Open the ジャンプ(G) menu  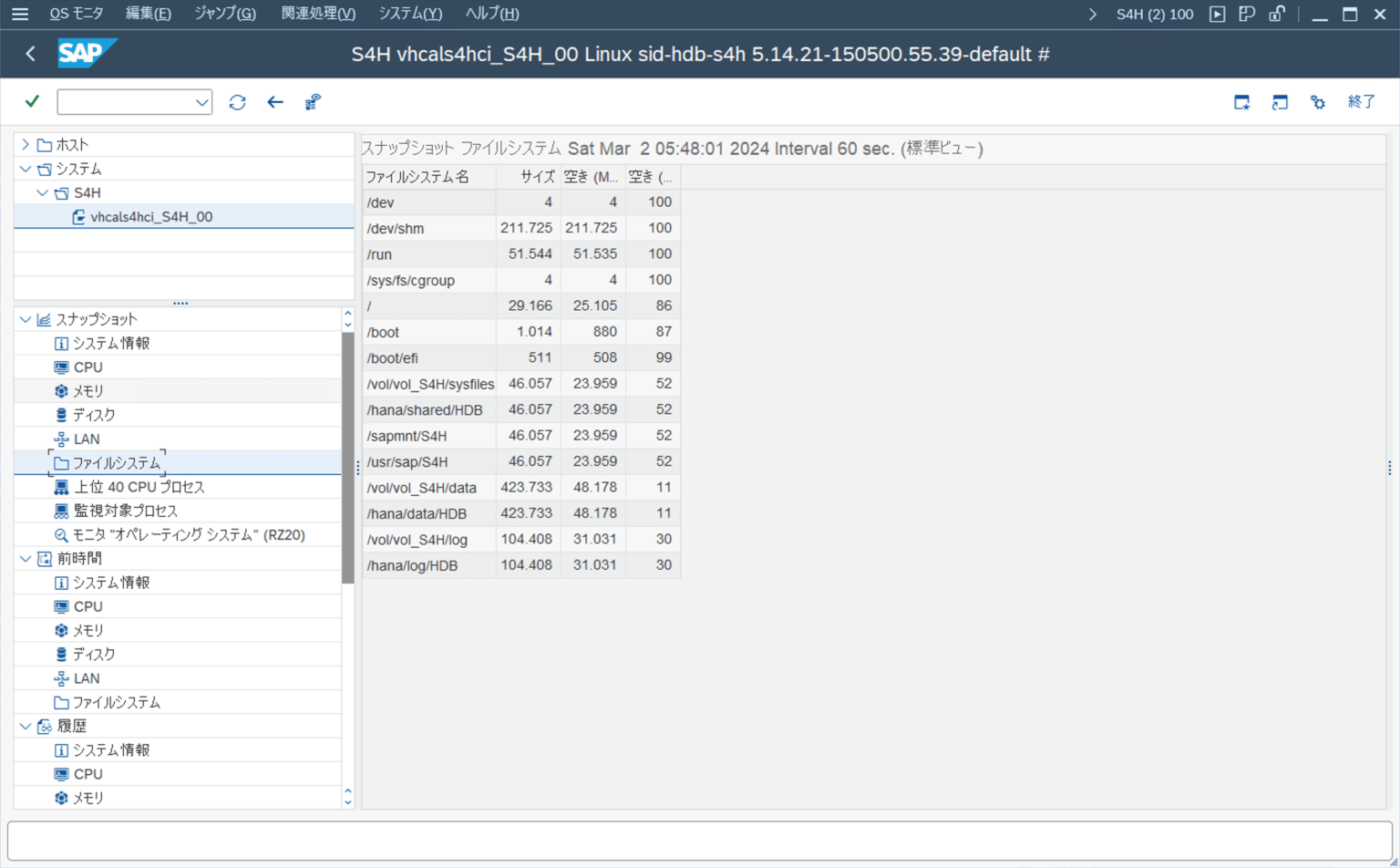224,14
